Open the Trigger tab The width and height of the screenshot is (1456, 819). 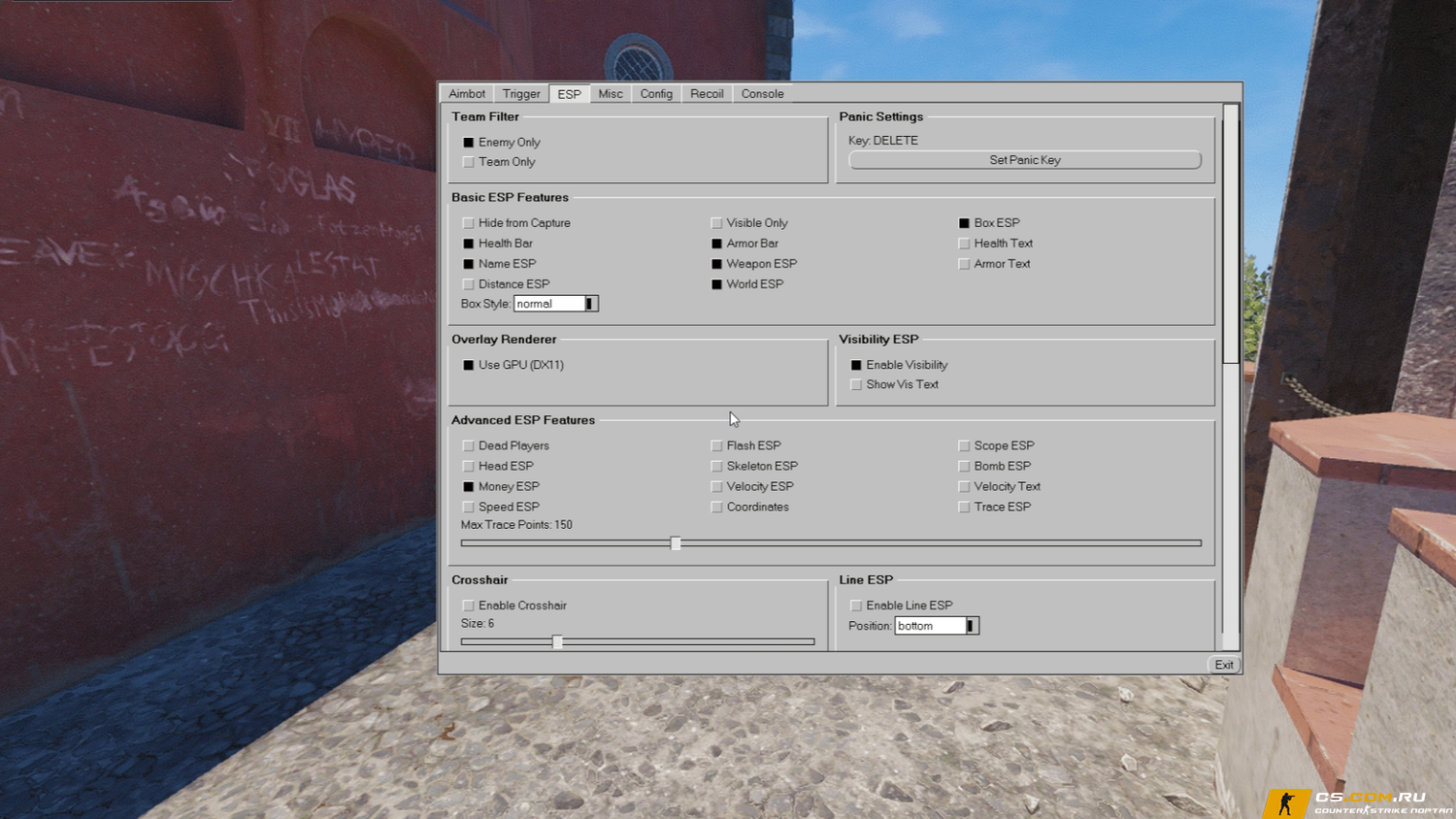[x=521, y=94]
